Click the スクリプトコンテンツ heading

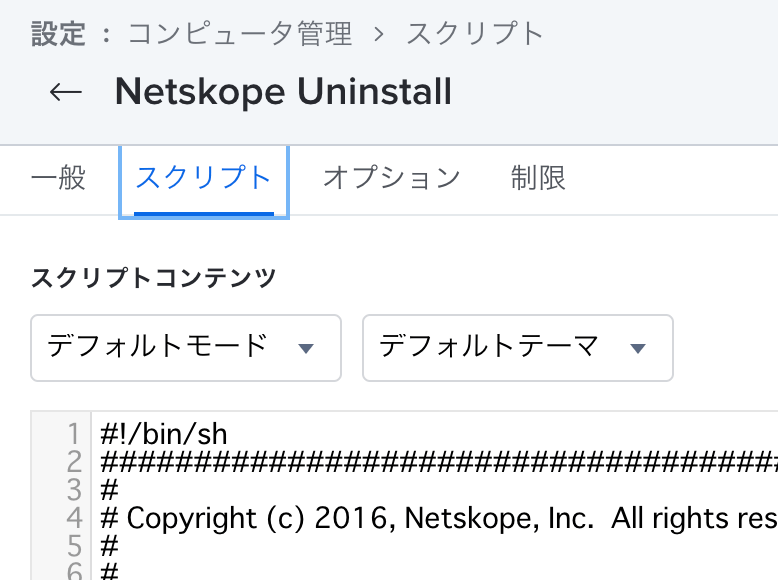tap(153, 278)
